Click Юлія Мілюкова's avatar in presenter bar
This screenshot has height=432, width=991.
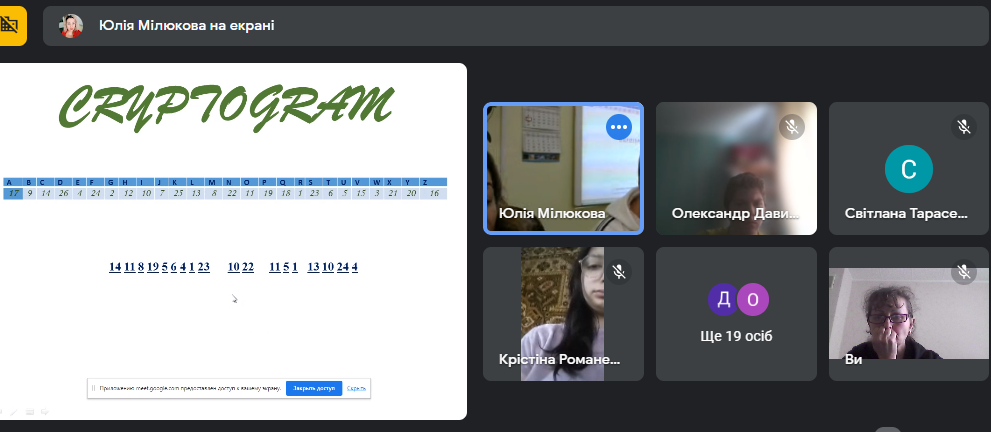(x=71, y=26)
